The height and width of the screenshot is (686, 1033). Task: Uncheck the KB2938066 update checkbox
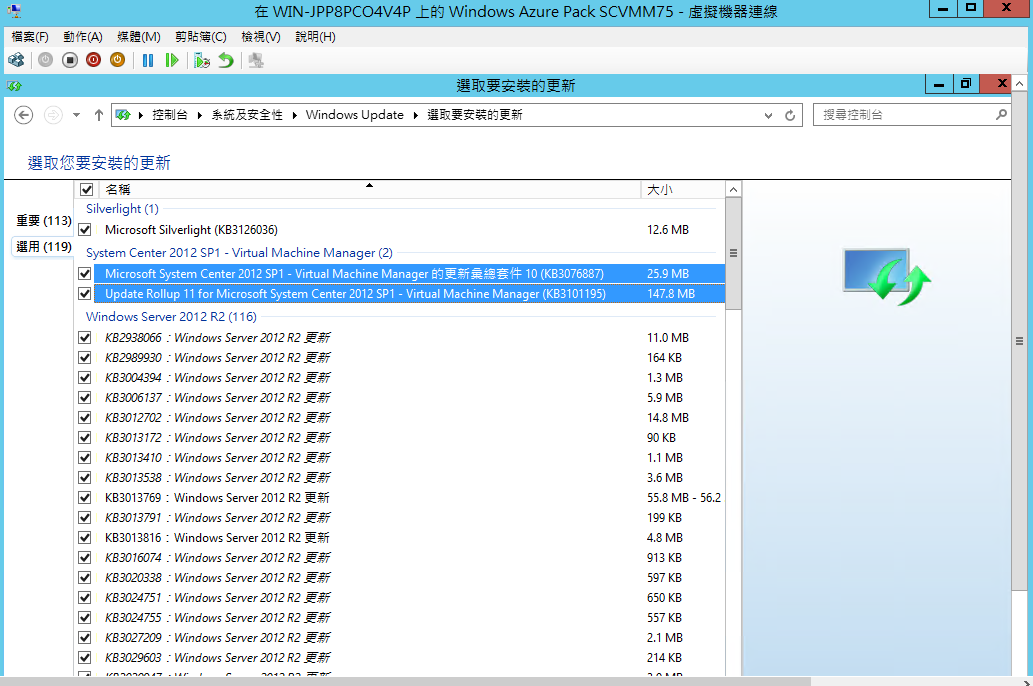pyautogui.click(x=84, y=337)
